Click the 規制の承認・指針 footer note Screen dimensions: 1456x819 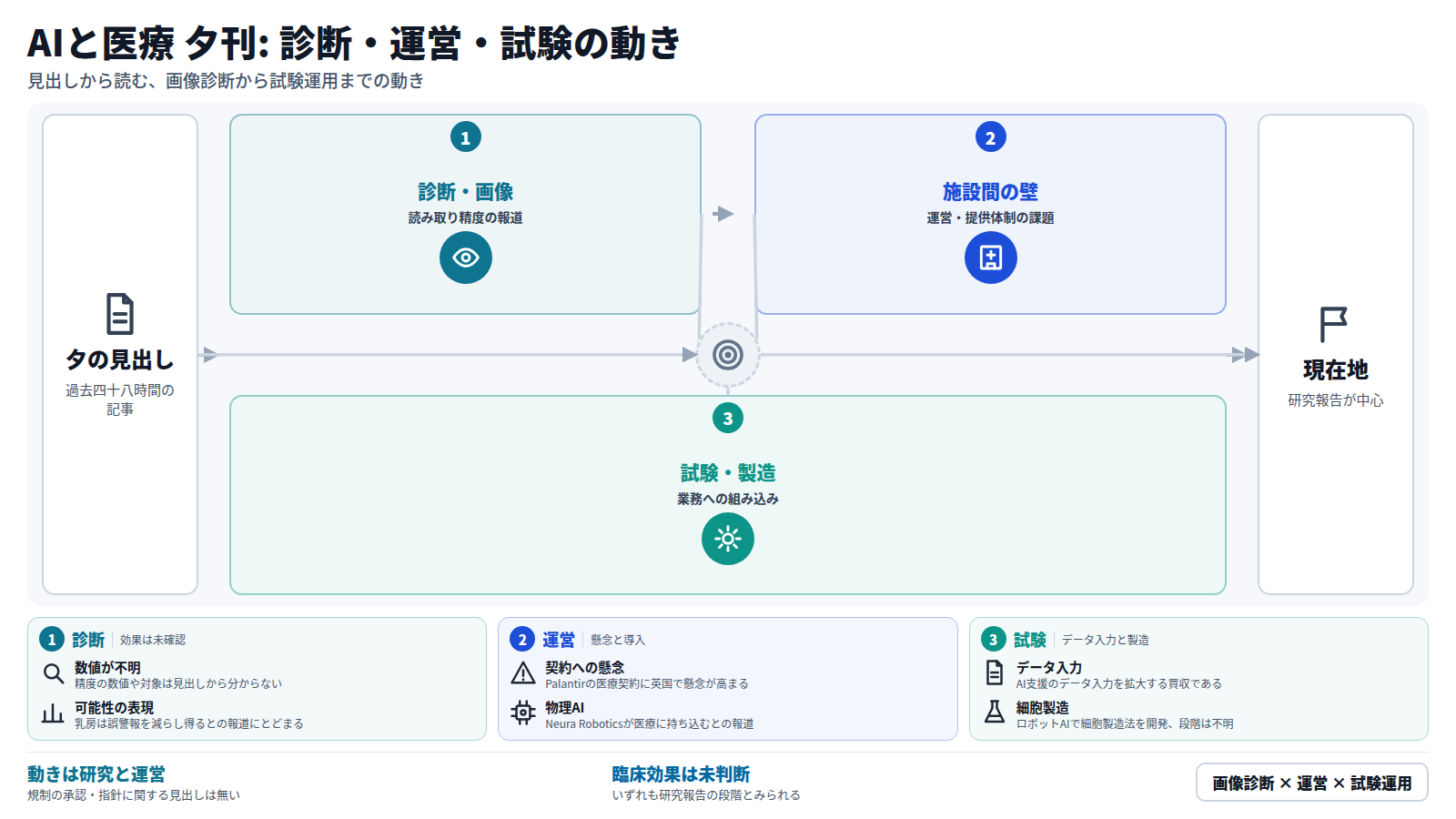pos(134,794)
